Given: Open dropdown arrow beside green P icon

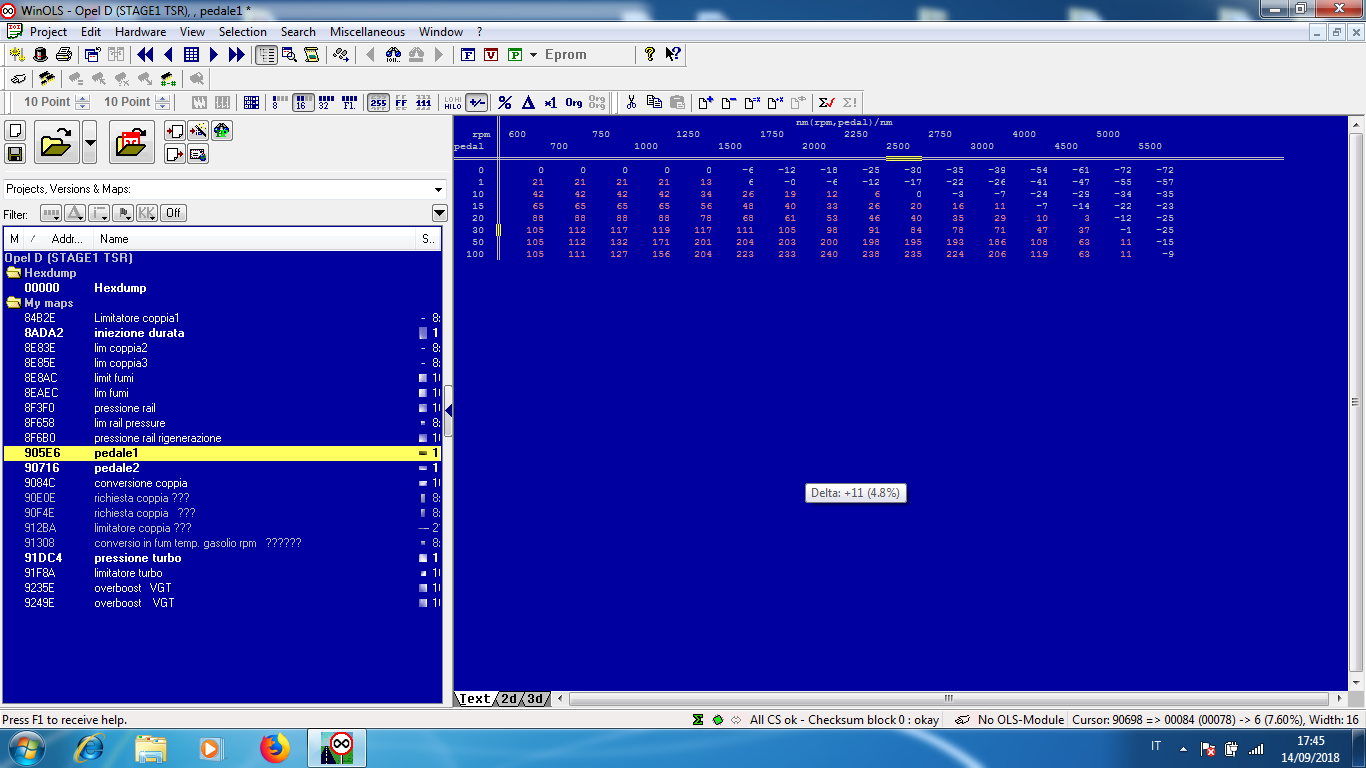Looking at the screenshot, I should [x=533, y=54].
